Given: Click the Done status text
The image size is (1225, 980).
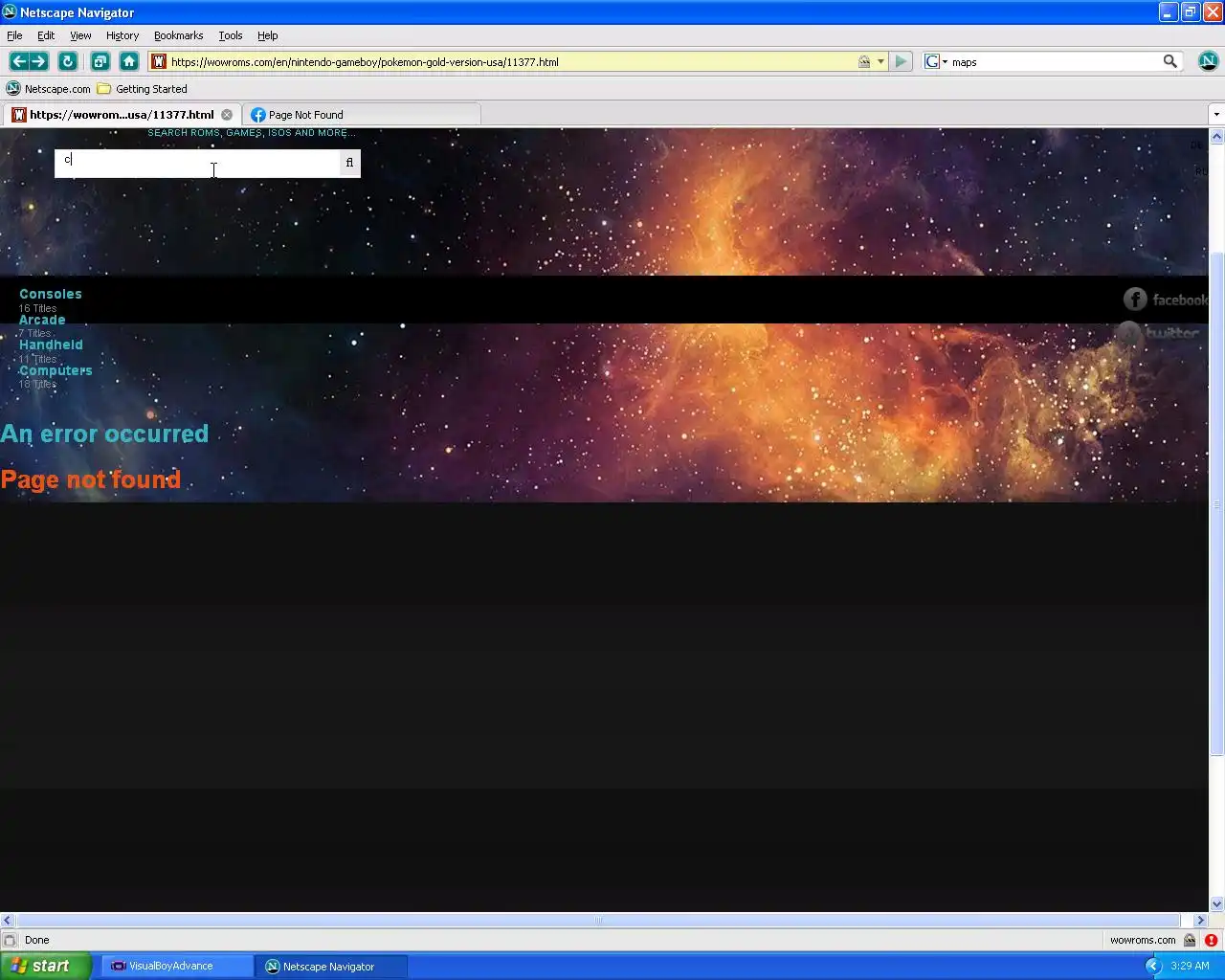Looking at the screenshot, I should [36, 940].
